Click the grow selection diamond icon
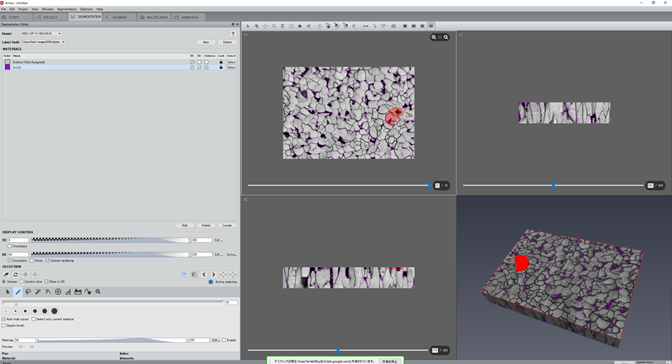 coord(223,274)
